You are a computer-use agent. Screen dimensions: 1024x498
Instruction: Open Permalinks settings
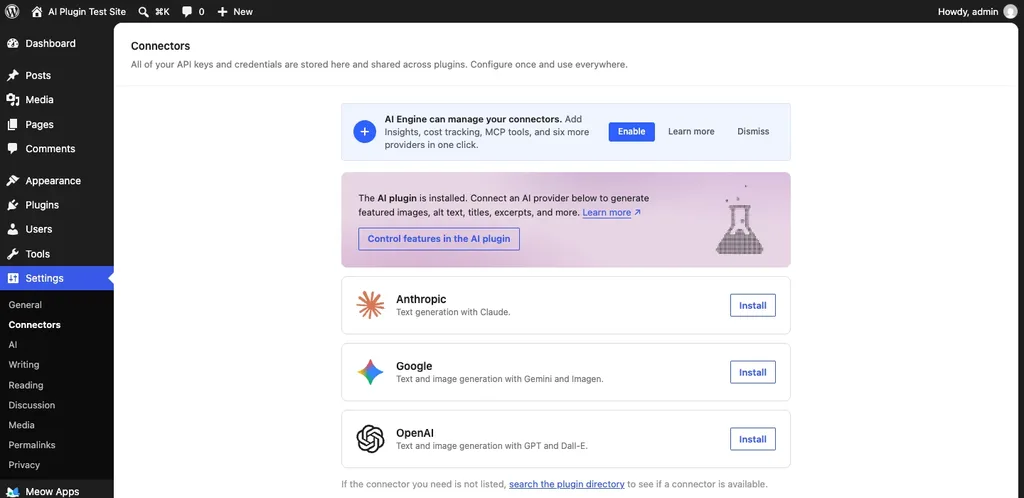[x=31, y=445]
